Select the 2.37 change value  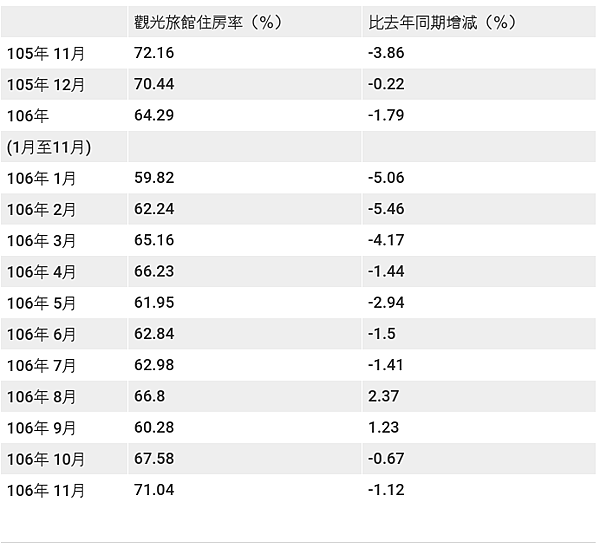[x=384, y=396]
